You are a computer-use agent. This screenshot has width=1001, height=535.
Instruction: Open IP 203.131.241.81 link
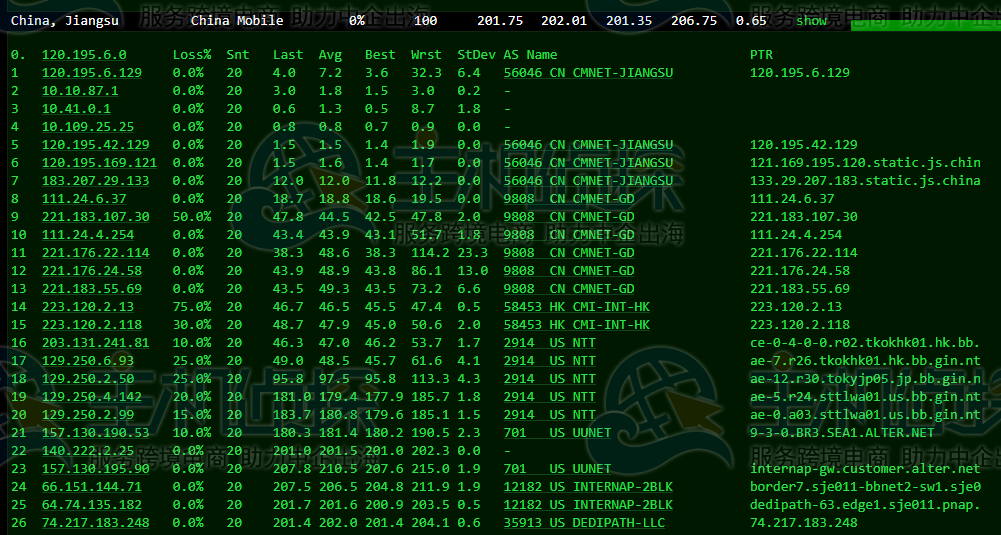coord(96,343)
